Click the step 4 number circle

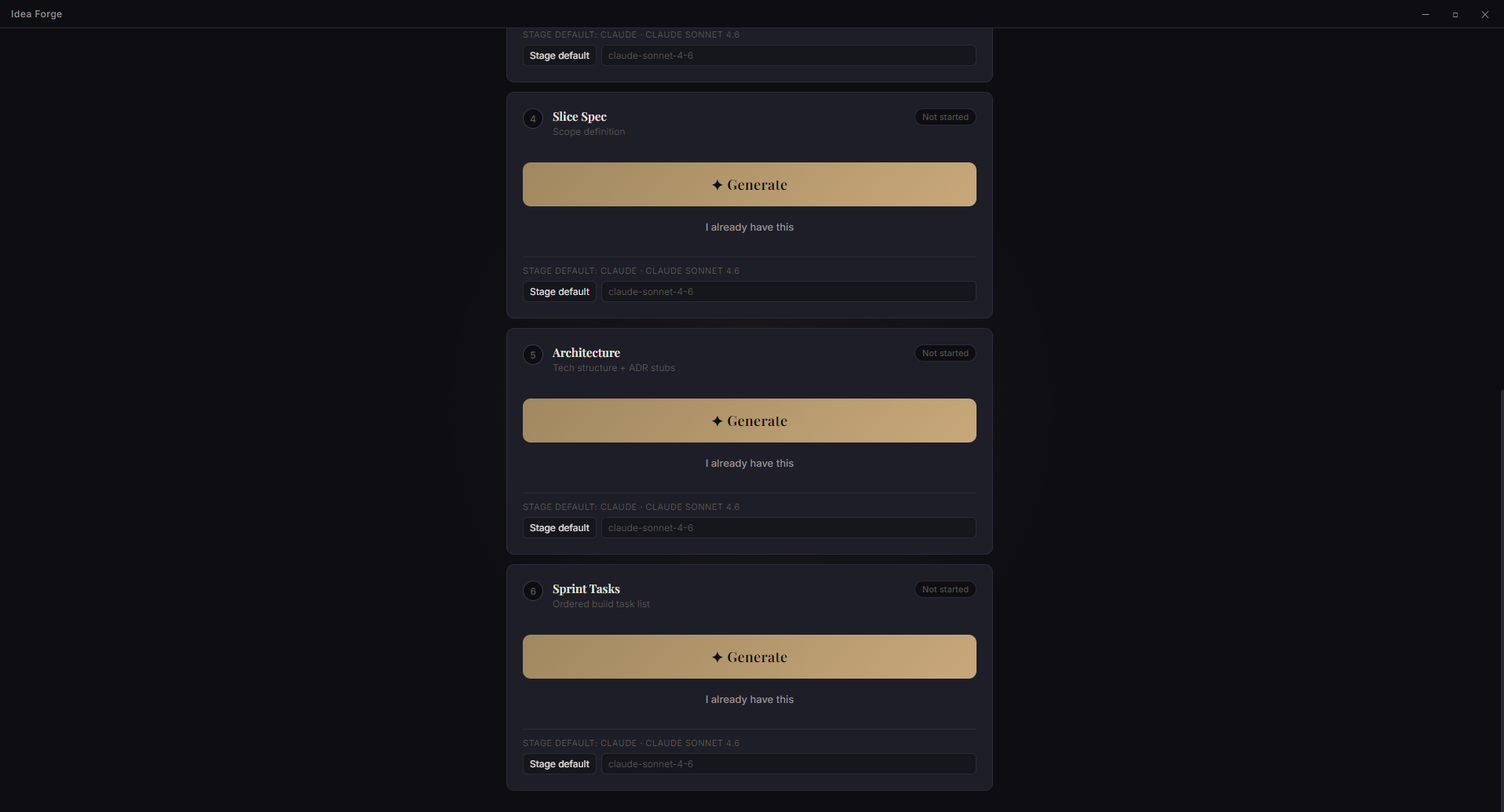(x=533, y=119)
